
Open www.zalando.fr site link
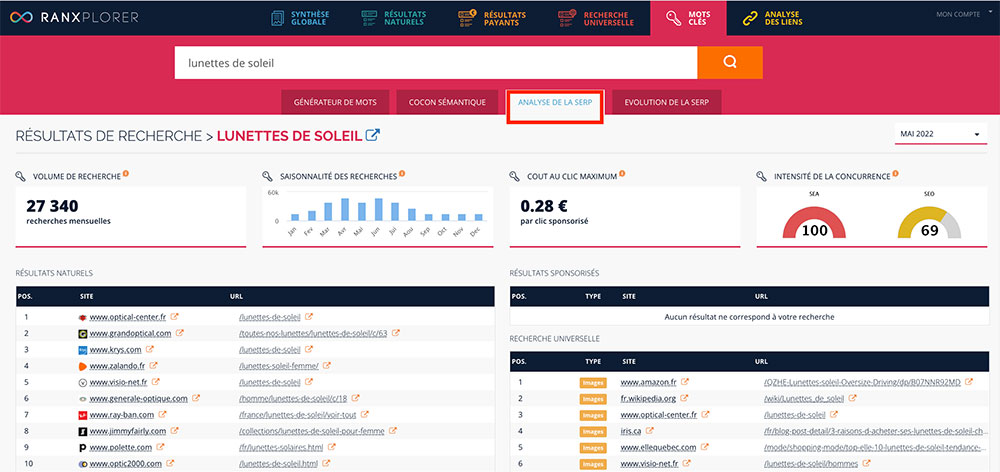(x=117, y=366)
